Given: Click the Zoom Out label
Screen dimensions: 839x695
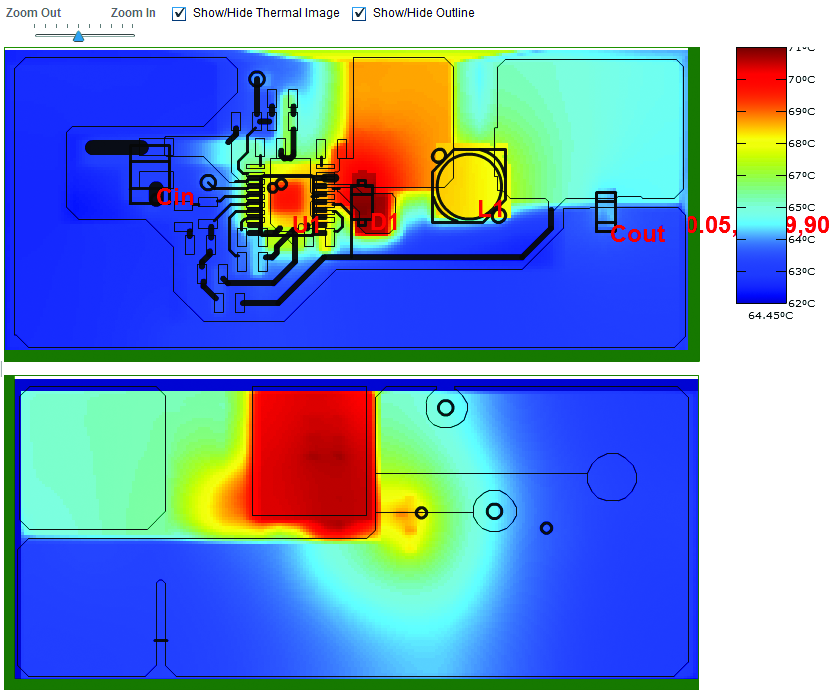Looking at the screenshot, I should 33,12.
